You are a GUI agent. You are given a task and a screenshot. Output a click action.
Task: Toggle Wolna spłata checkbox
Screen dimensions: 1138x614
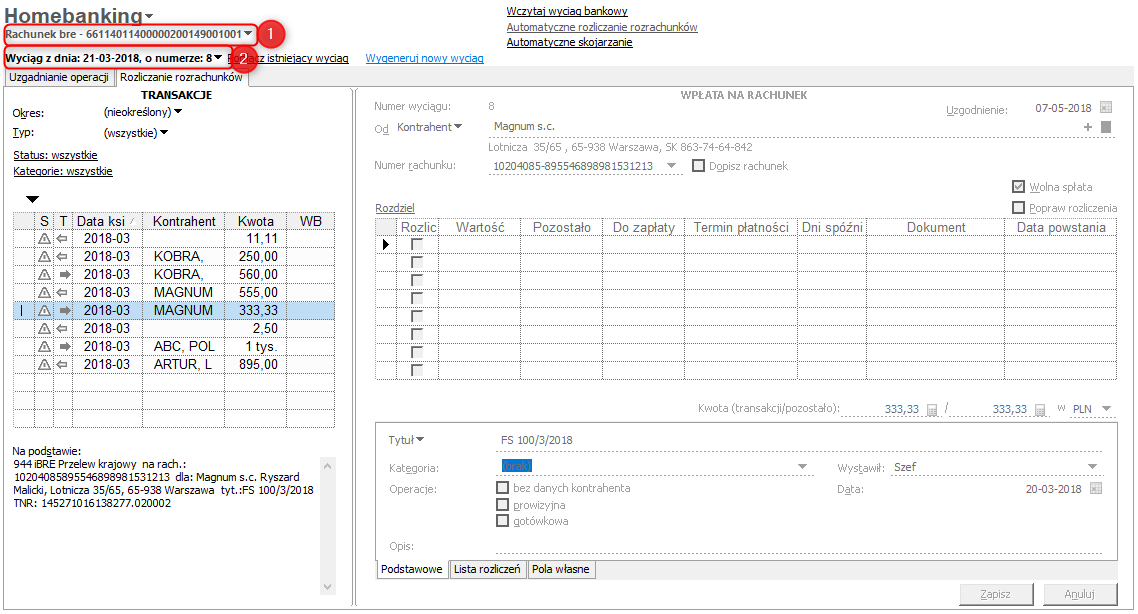point(1018,187)
